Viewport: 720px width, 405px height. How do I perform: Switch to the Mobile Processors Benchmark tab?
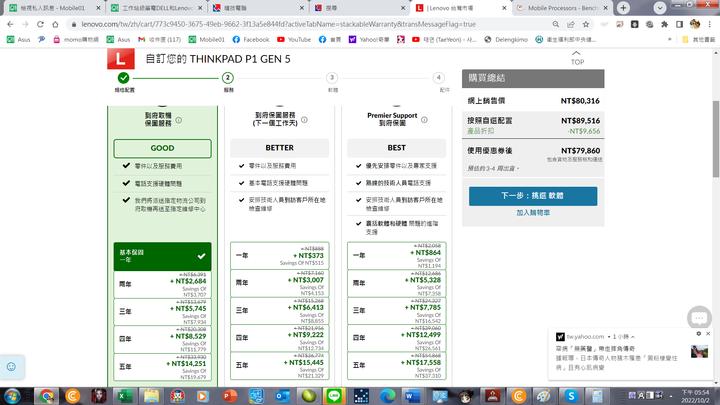pyautogui.click(x=562, y=8)
